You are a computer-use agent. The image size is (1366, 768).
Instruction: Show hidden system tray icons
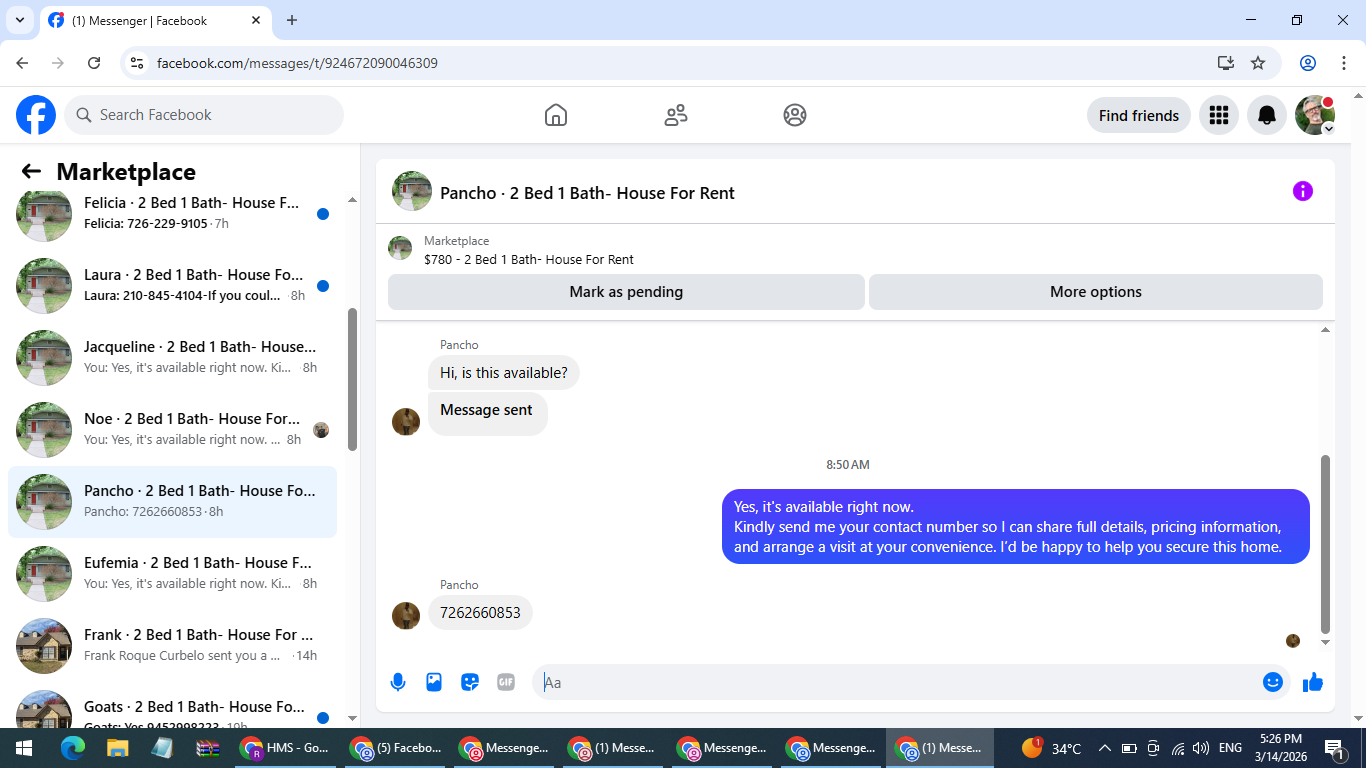click(x=1105, y=748)
